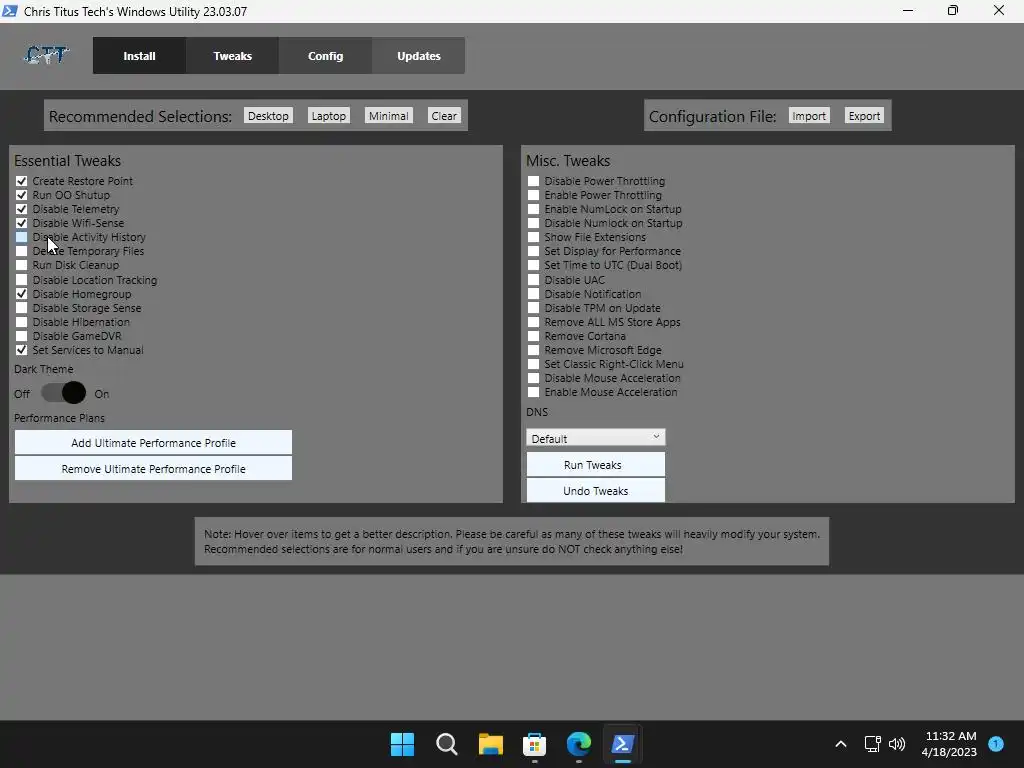Switch to the Config tab
1024x768 pixels.
(325, 56)
